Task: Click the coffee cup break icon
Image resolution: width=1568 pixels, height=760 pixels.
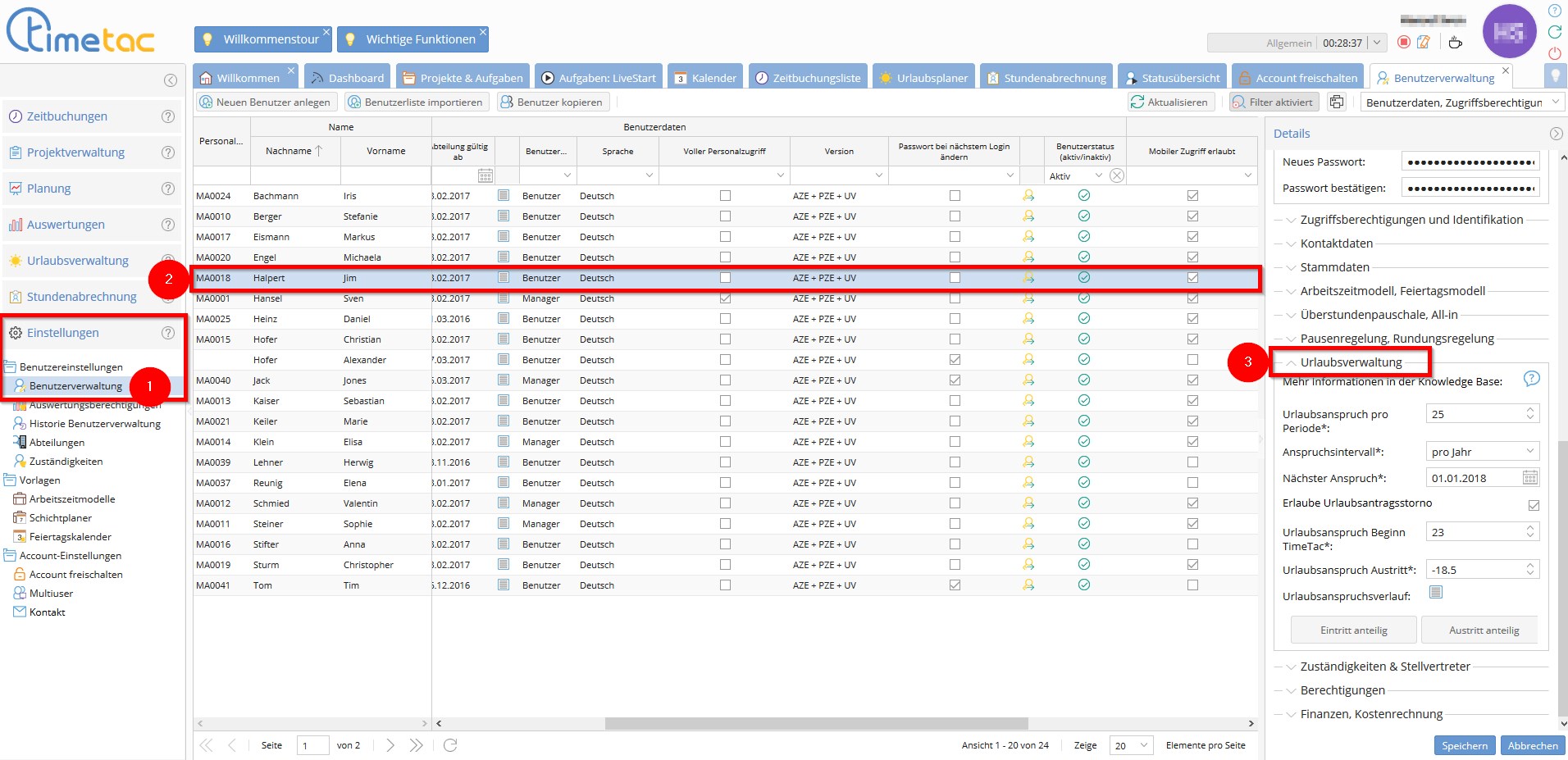Action: 1455,43
